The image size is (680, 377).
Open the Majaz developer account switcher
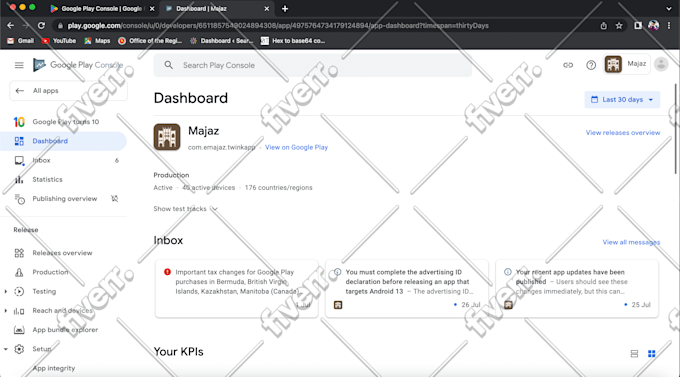pos(627,64)
